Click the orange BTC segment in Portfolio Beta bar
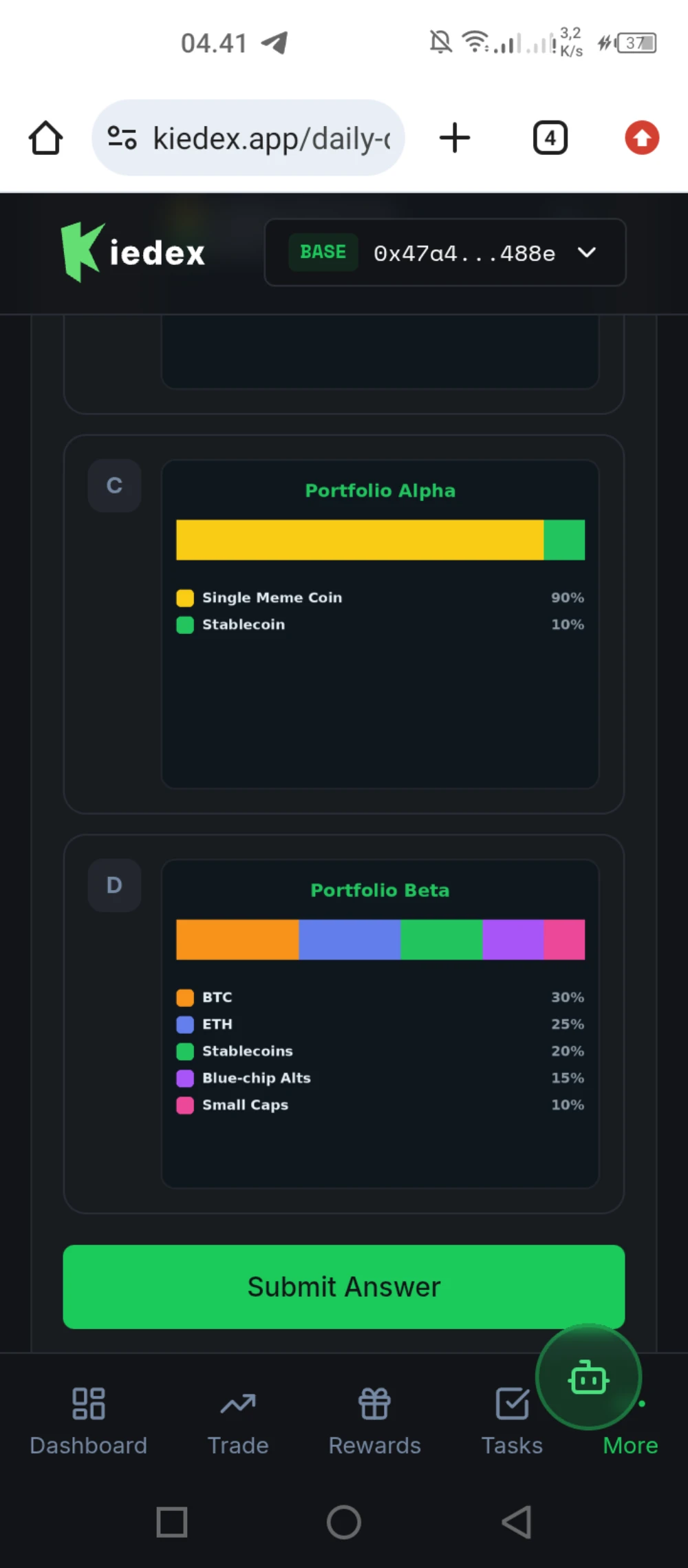This screenshot has width=688, height=1568. click(x=237, y=940)
